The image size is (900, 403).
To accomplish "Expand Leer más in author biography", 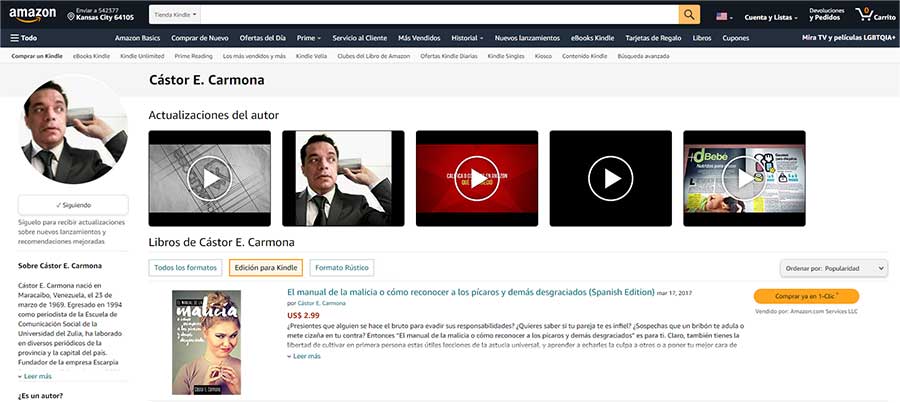I will (35, 377).
